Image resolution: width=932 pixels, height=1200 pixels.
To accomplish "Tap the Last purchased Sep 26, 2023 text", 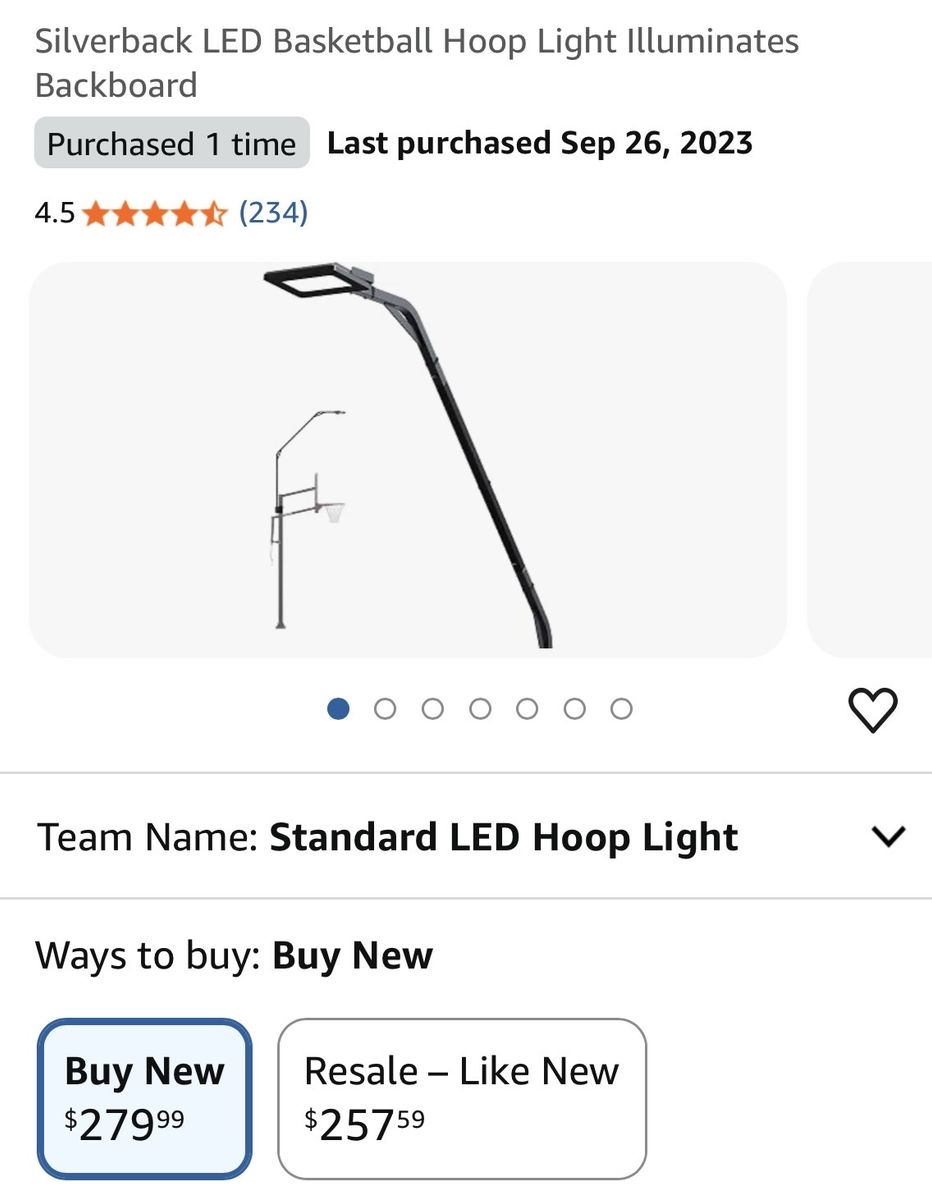I will 540,143.
